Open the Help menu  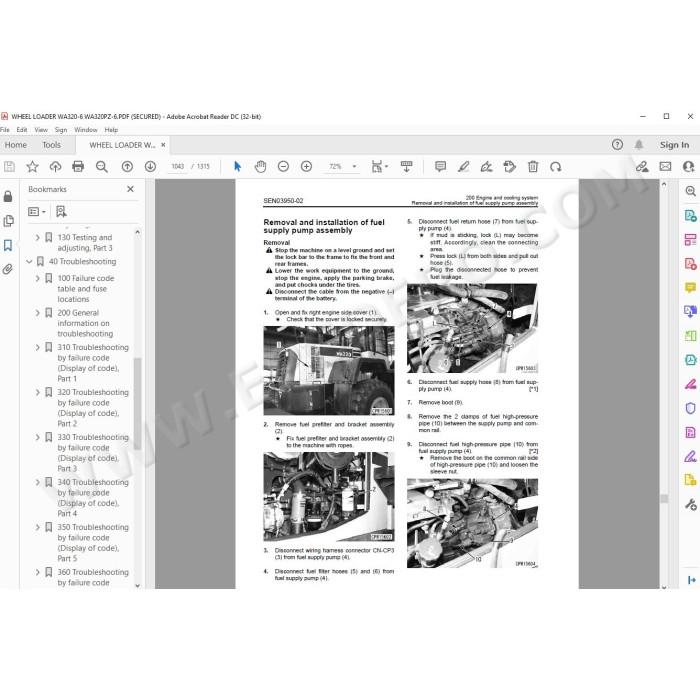[111, 130]
